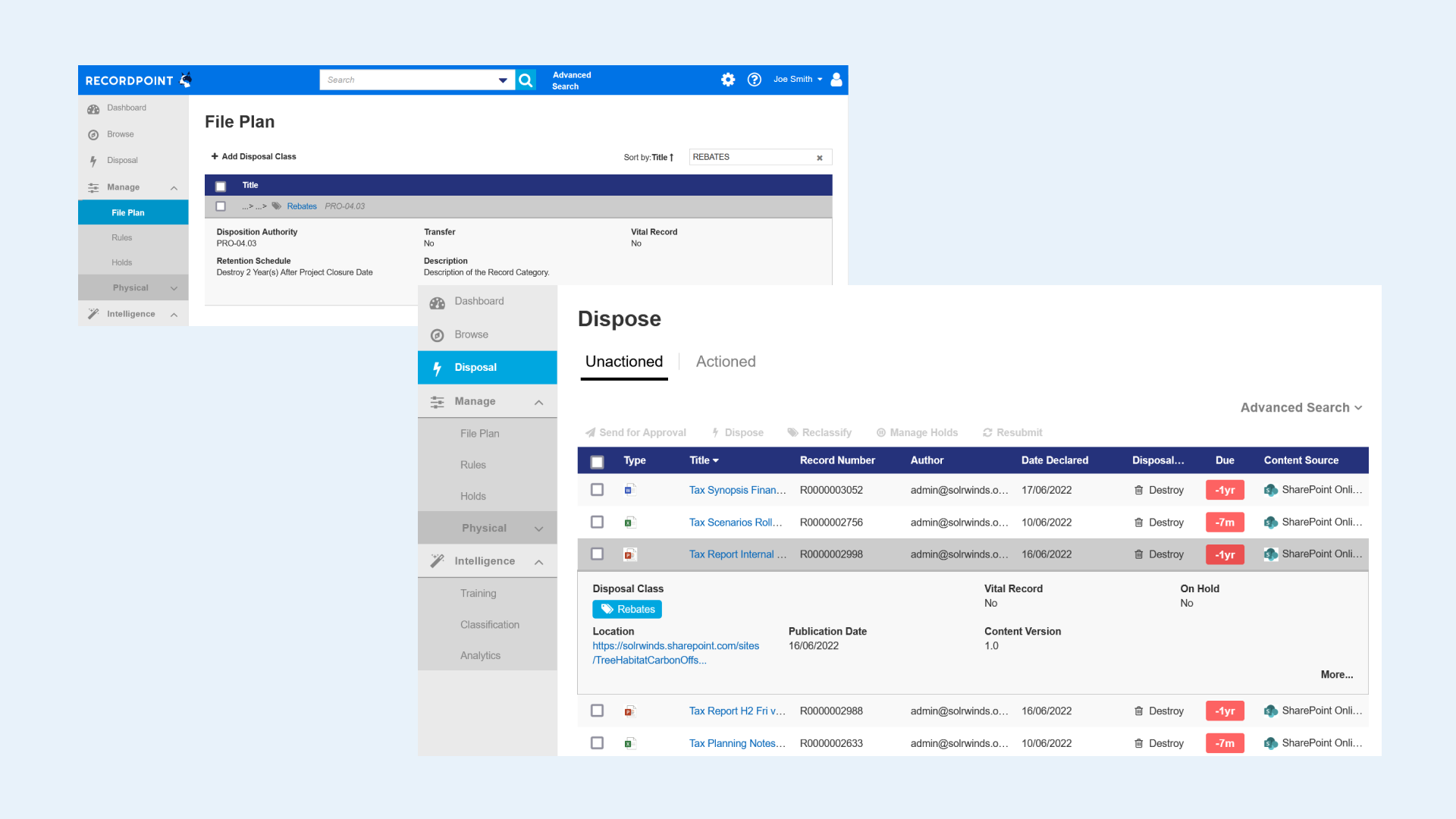Switch to the Actioned tab
This screenshot has height=819, width=1456.
click(x=725, y=362)
